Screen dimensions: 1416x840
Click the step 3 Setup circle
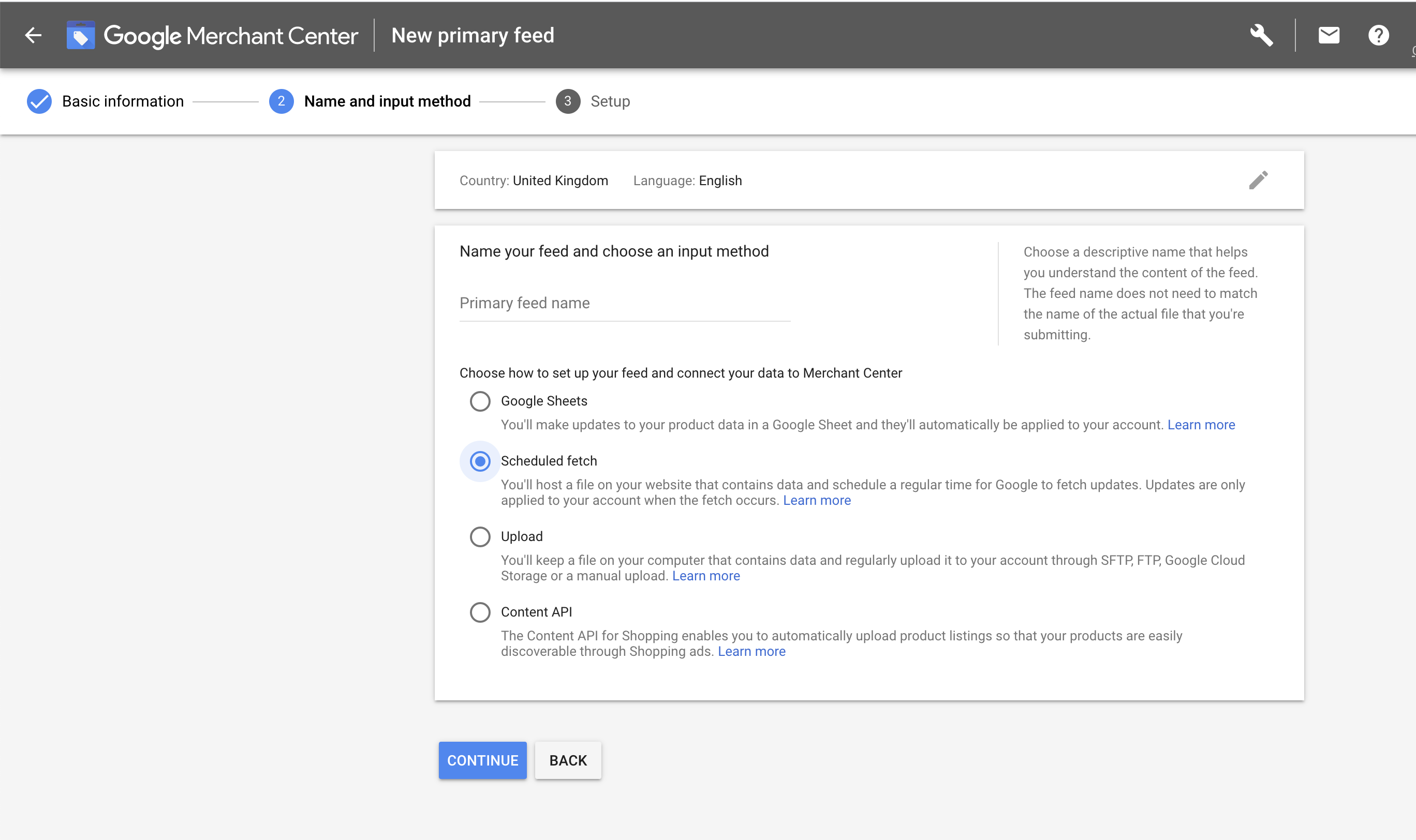568,101
